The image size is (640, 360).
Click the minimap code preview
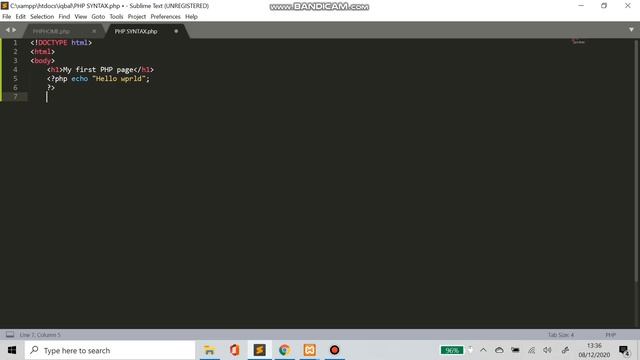point(578,42)
